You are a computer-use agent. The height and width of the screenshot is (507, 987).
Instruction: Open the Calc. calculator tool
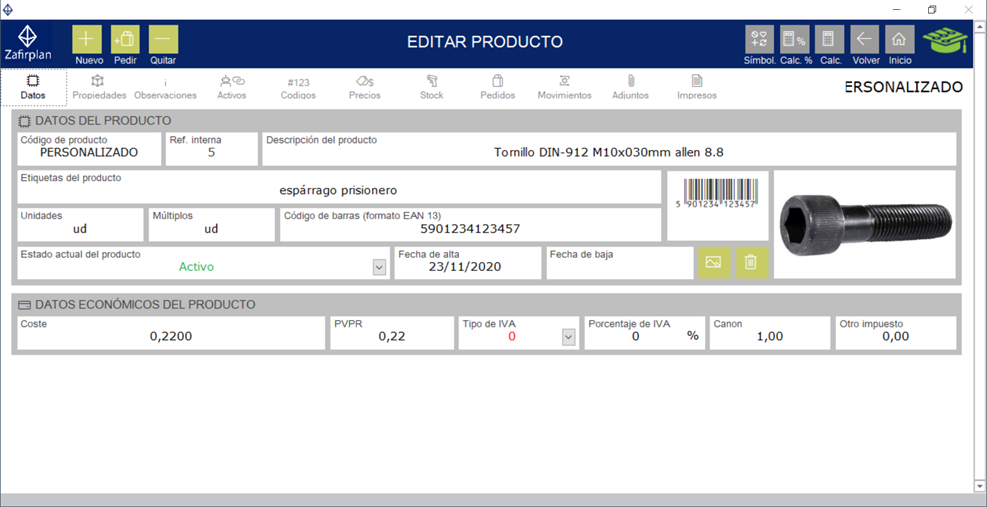[829, 40]
